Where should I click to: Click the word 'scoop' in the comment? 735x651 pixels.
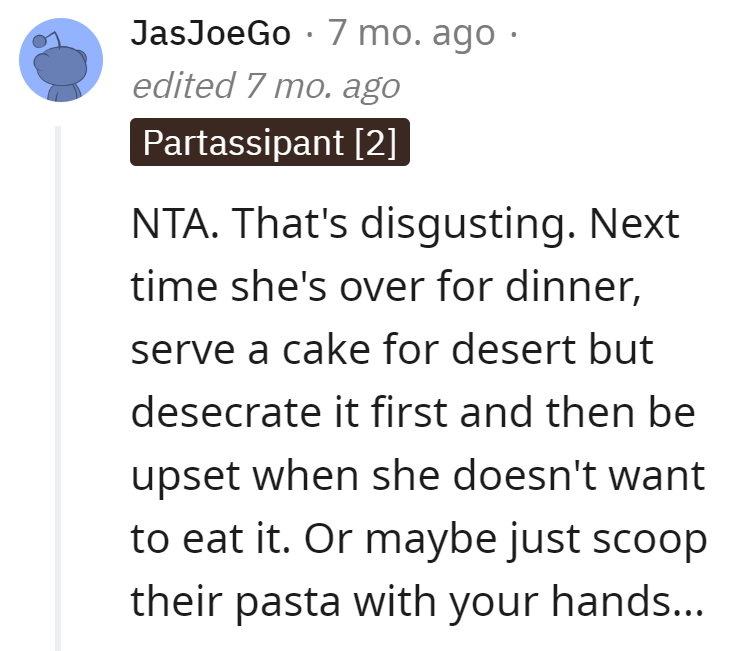[650, 540]
